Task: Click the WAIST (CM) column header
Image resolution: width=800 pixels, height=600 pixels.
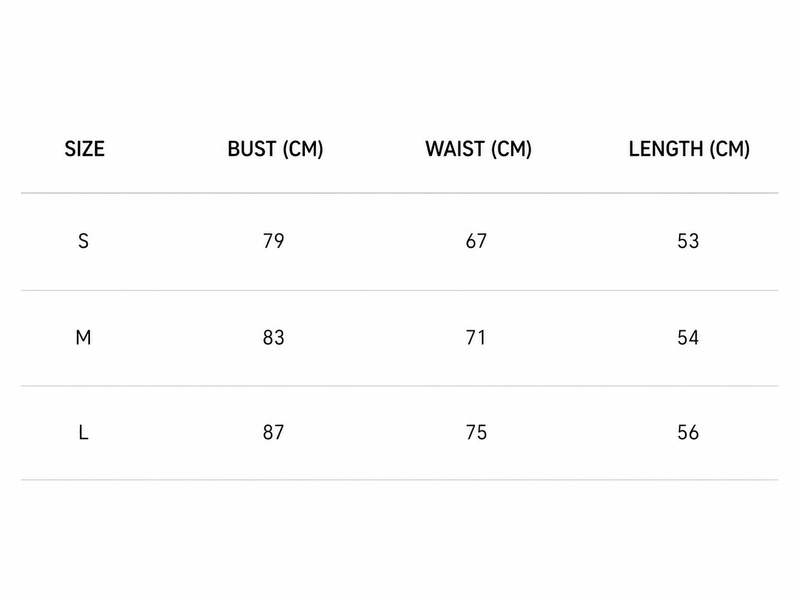Action: coord(479,149)
